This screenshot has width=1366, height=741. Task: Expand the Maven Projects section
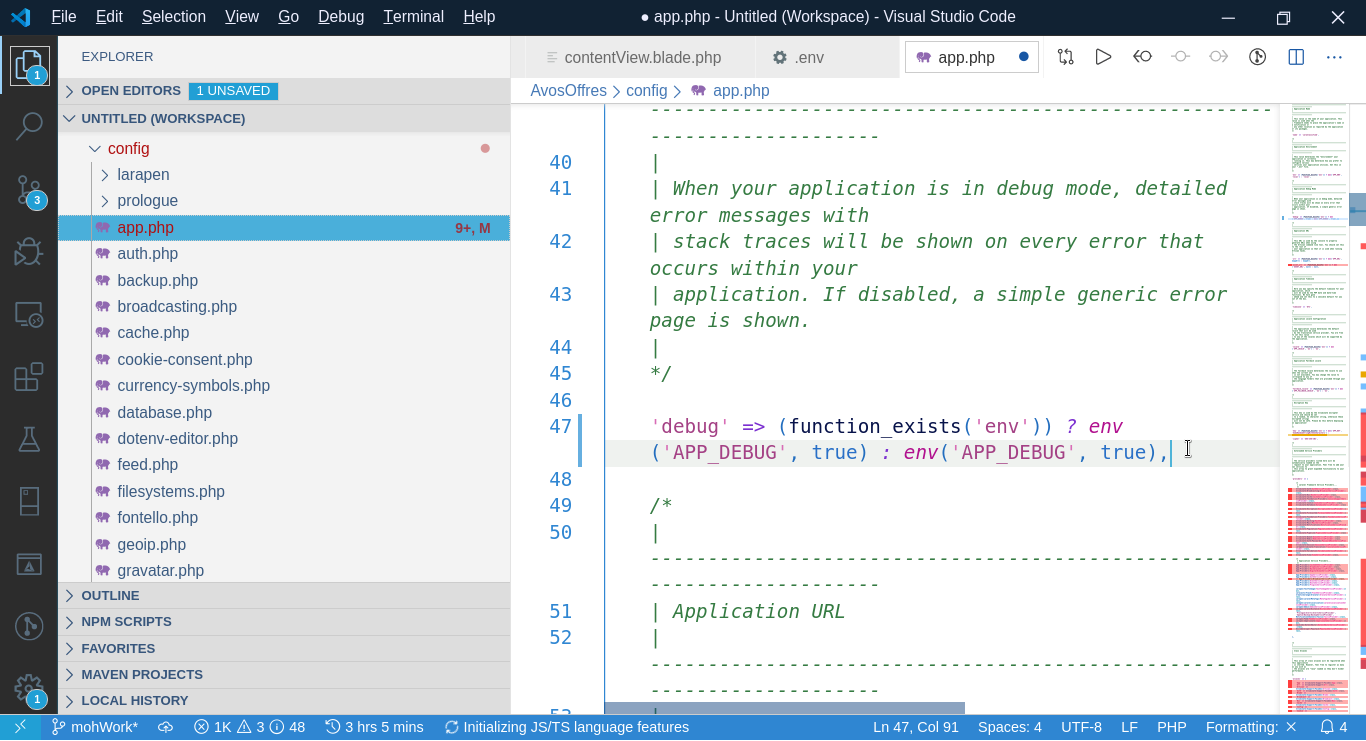pyautogui.click(x=284, y=675)
